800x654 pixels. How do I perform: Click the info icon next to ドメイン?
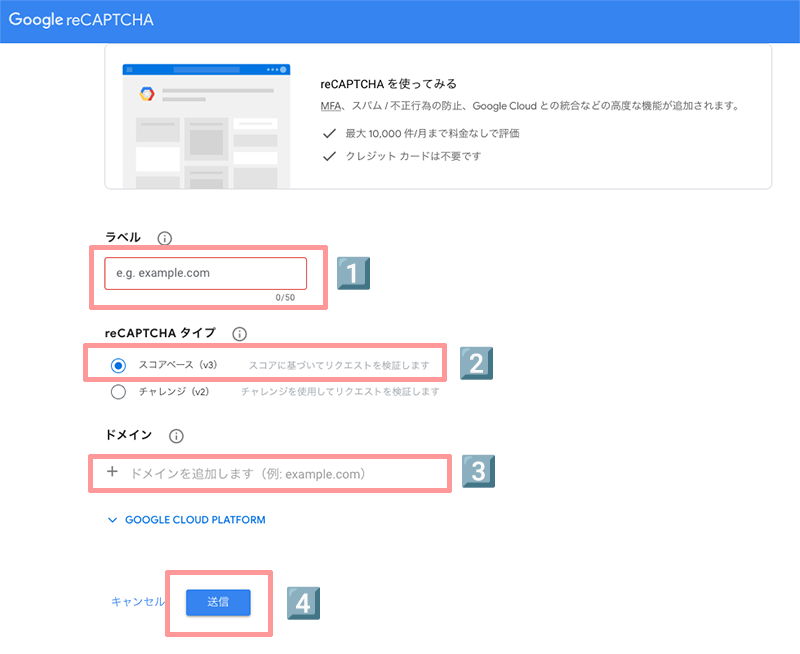pos(177,436)
